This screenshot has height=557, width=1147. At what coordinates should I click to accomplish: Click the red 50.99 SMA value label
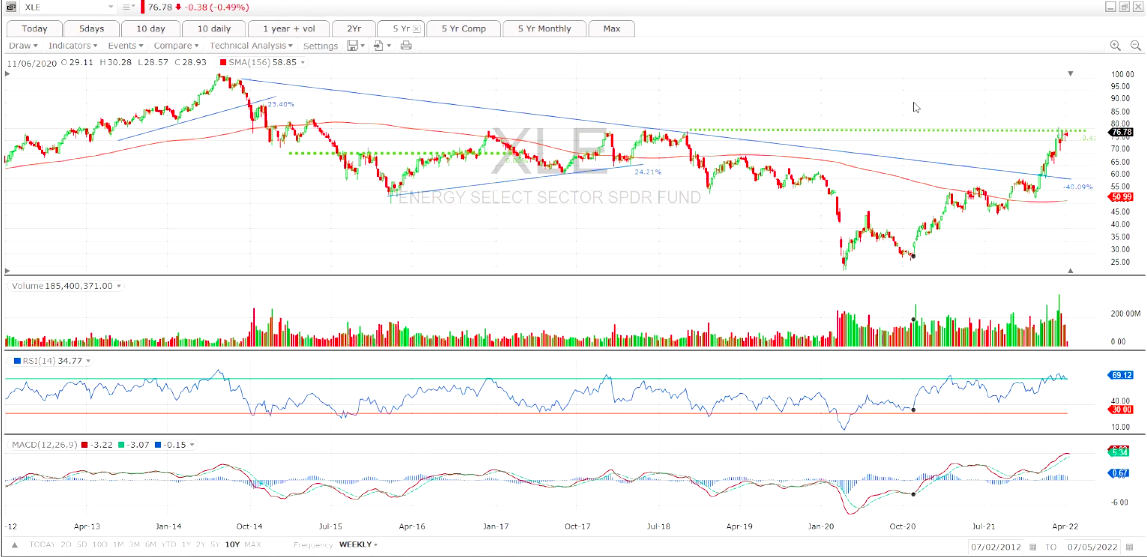1121,198
